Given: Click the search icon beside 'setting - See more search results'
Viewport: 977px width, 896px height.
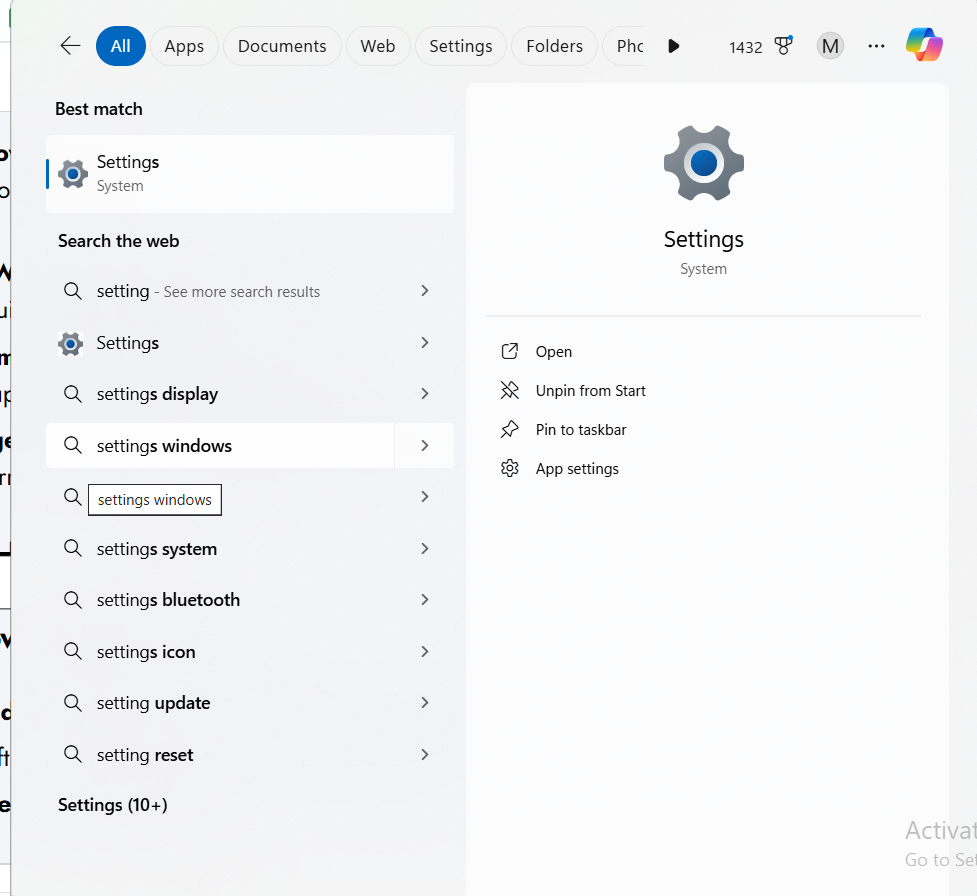Looking at the screenshot, I should (73, 291).
